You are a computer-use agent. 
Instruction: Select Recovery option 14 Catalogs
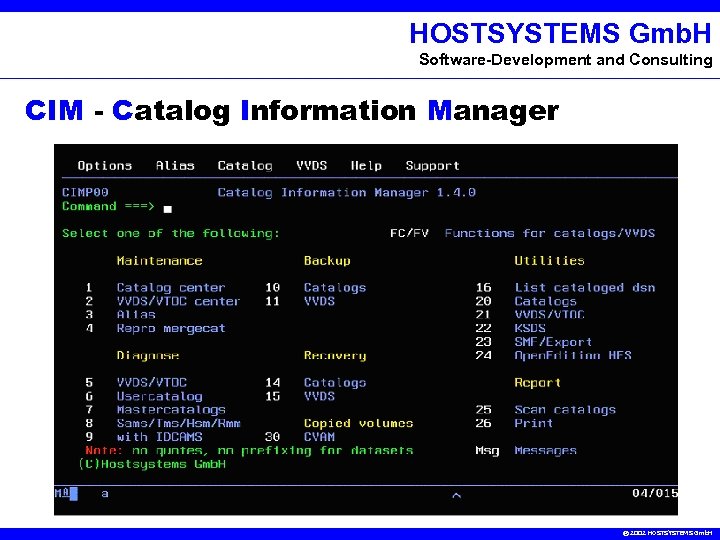point(315,383)
